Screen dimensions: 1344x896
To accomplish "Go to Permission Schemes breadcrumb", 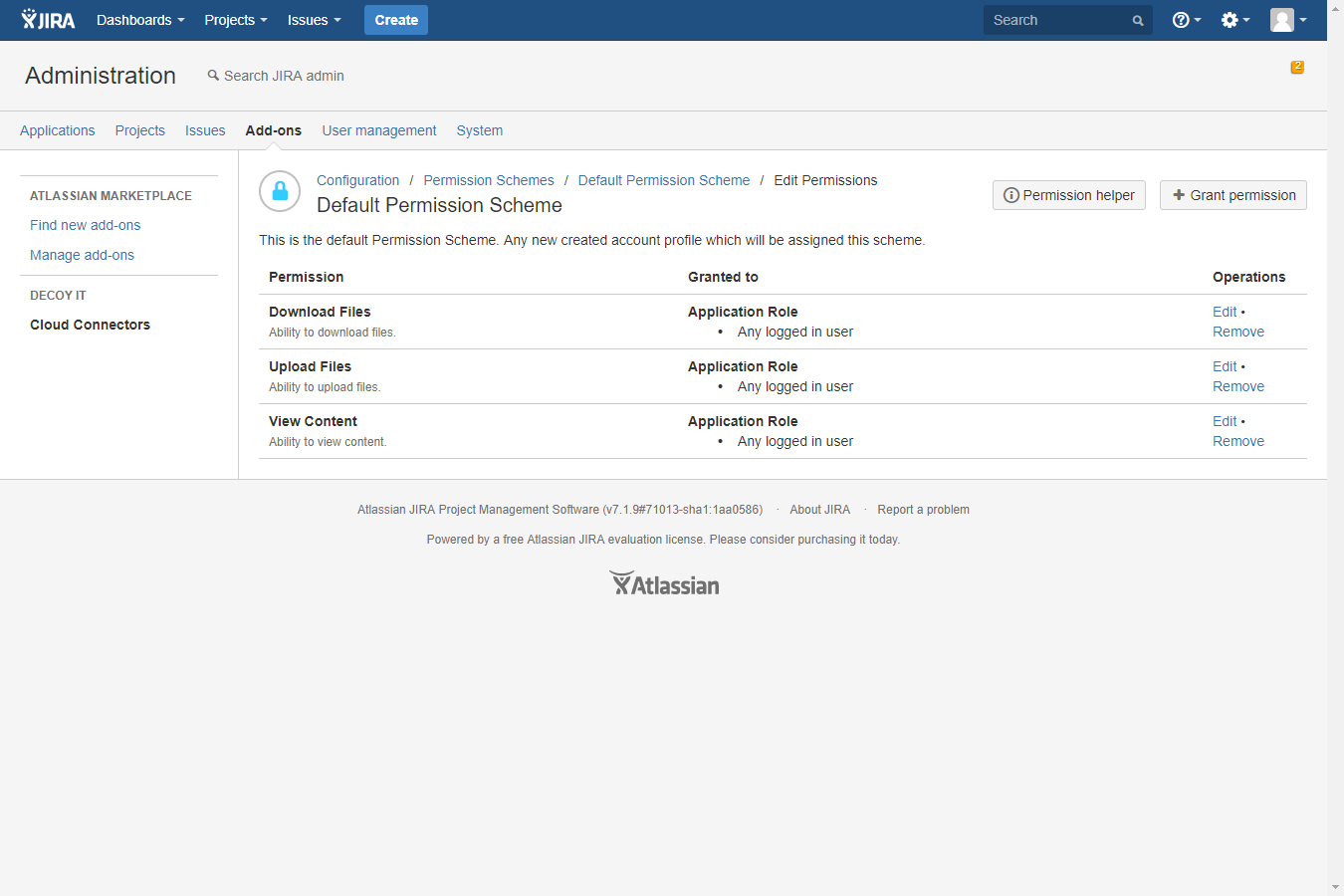I will [489, 180].
